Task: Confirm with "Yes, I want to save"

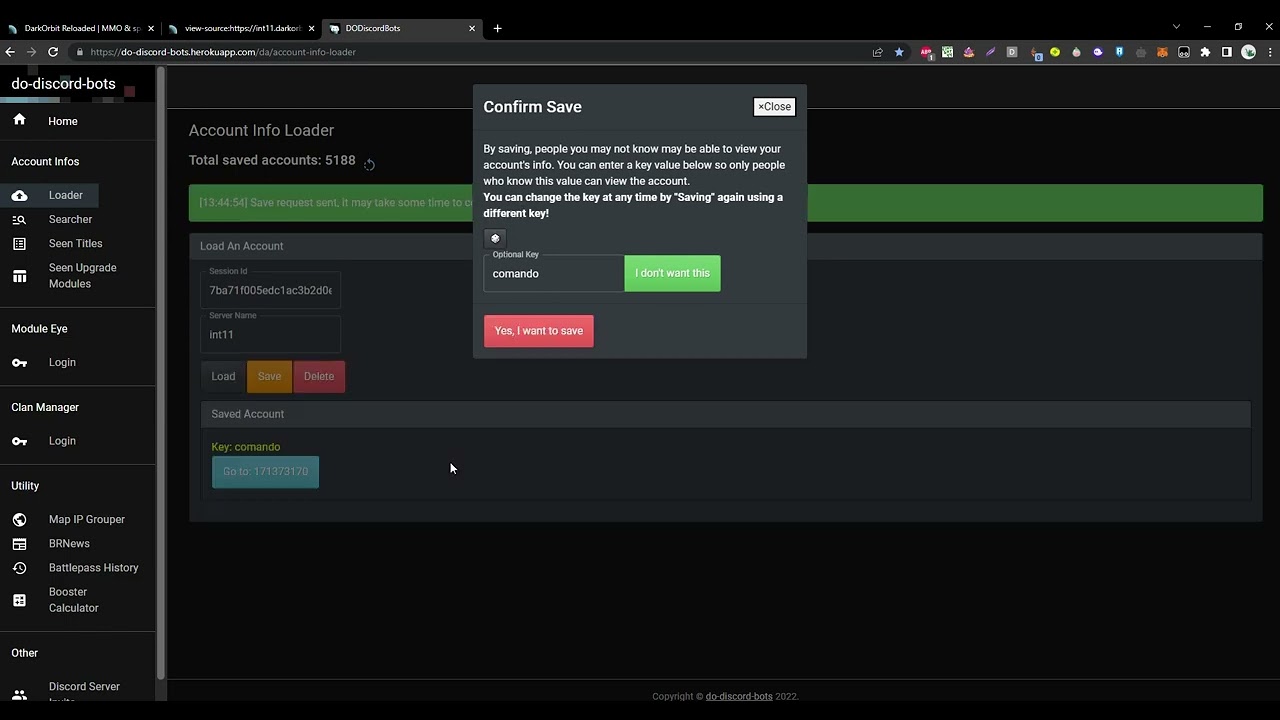Action: (x=539, y=331)
